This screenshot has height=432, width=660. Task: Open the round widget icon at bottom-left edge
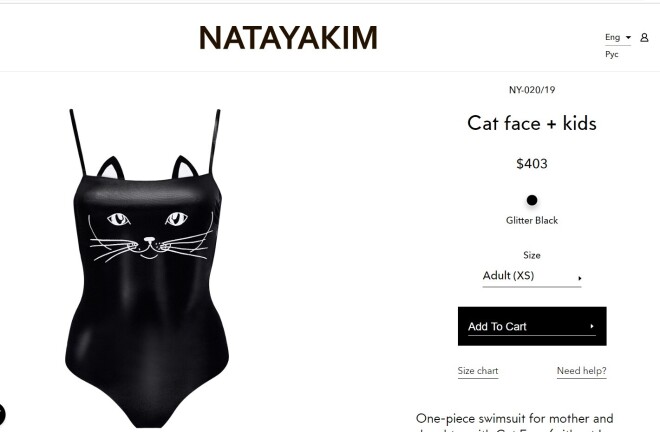point(2,414)
